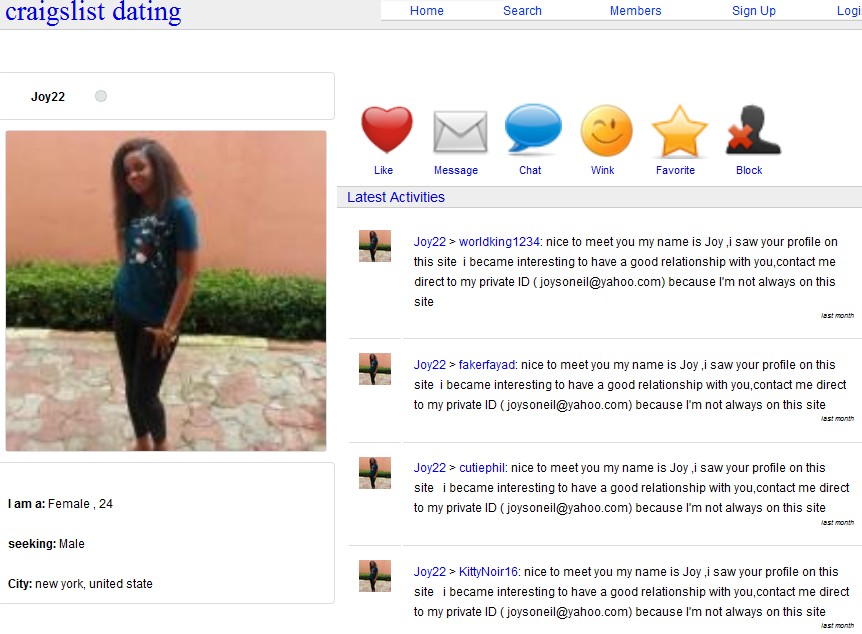Open the KittyNoir16 profile link
The image size is (862, 634).
[x=488, y=572]
